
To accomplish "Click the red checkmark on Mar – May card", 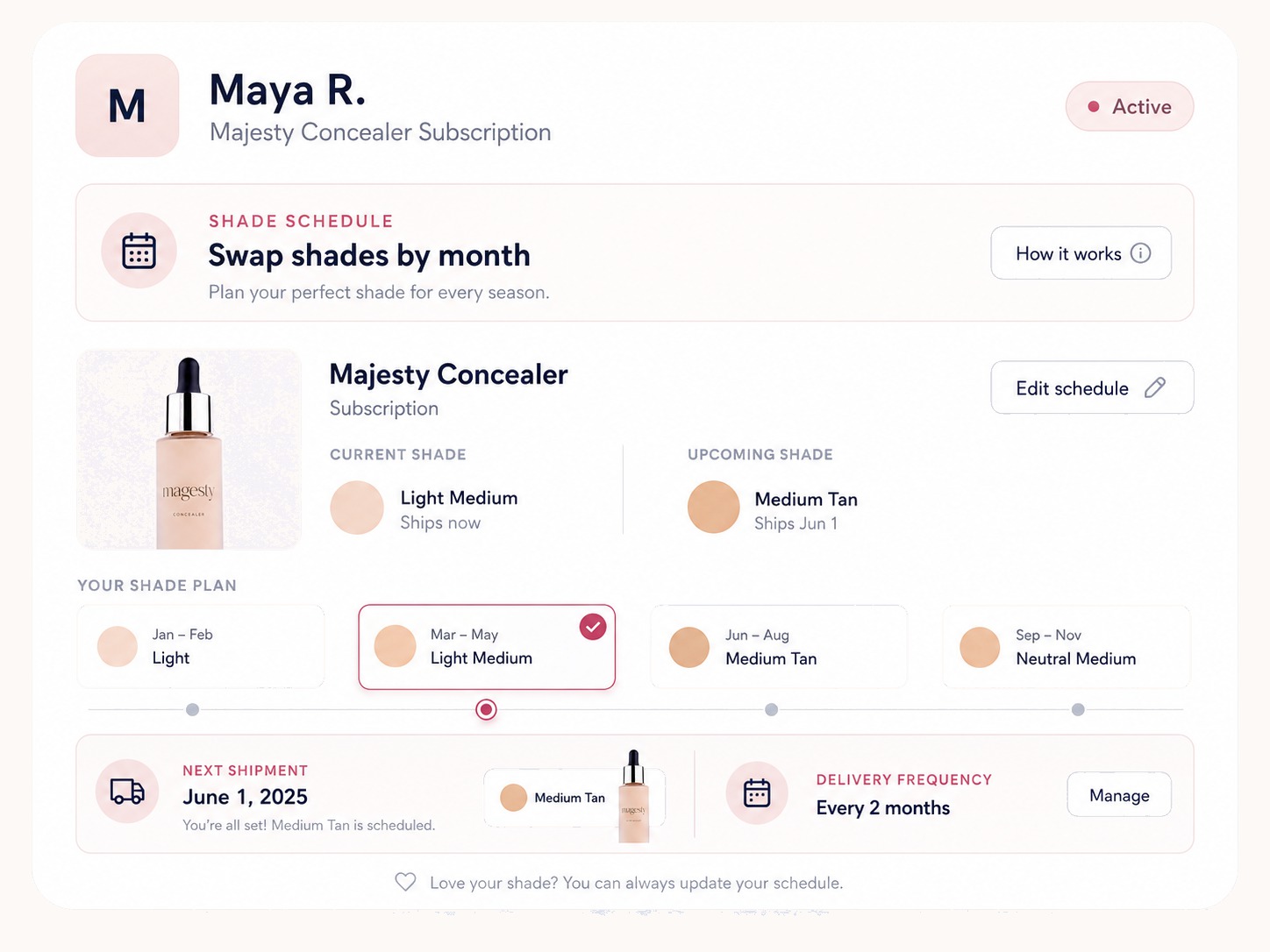I will click(x=593, y=627).
